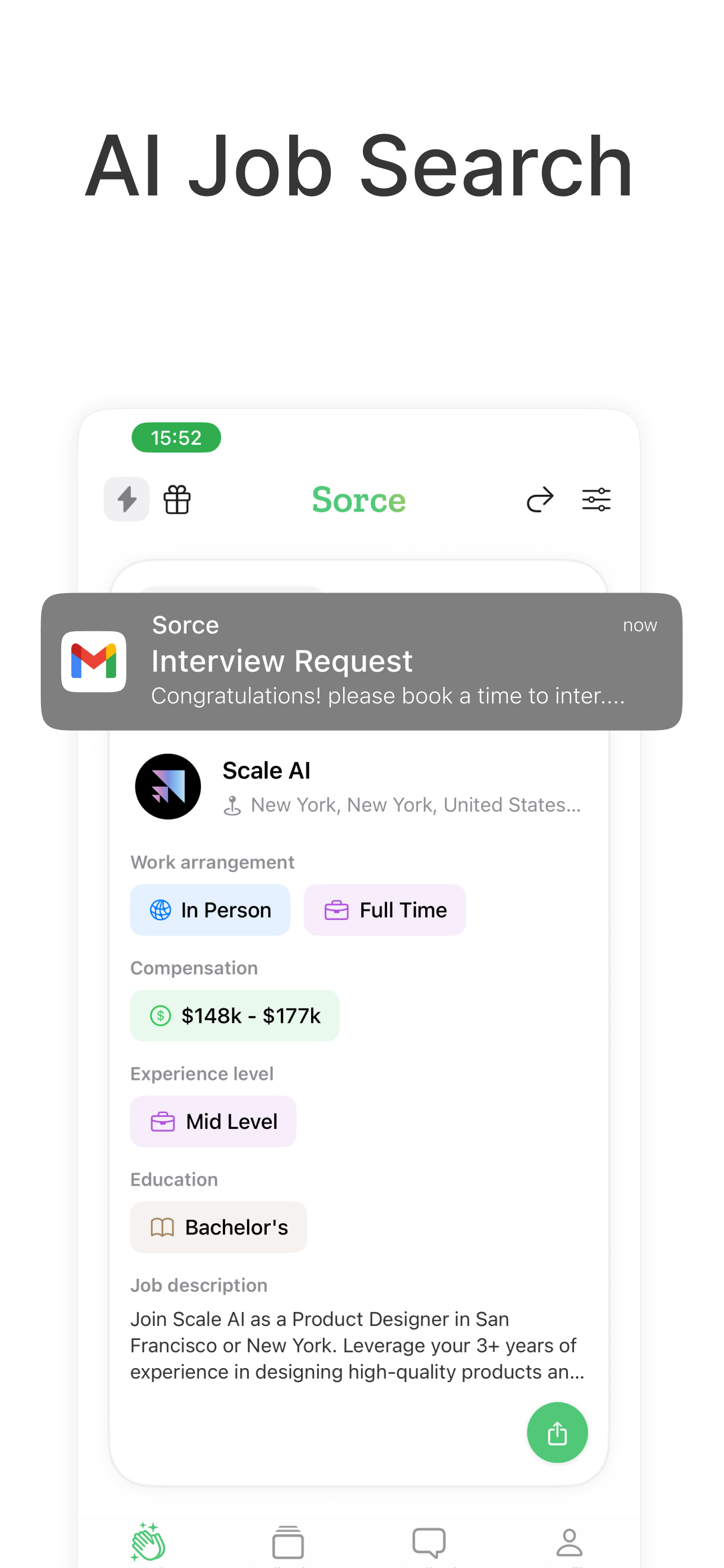Open the gift rewards icon

tap(177, 500)
